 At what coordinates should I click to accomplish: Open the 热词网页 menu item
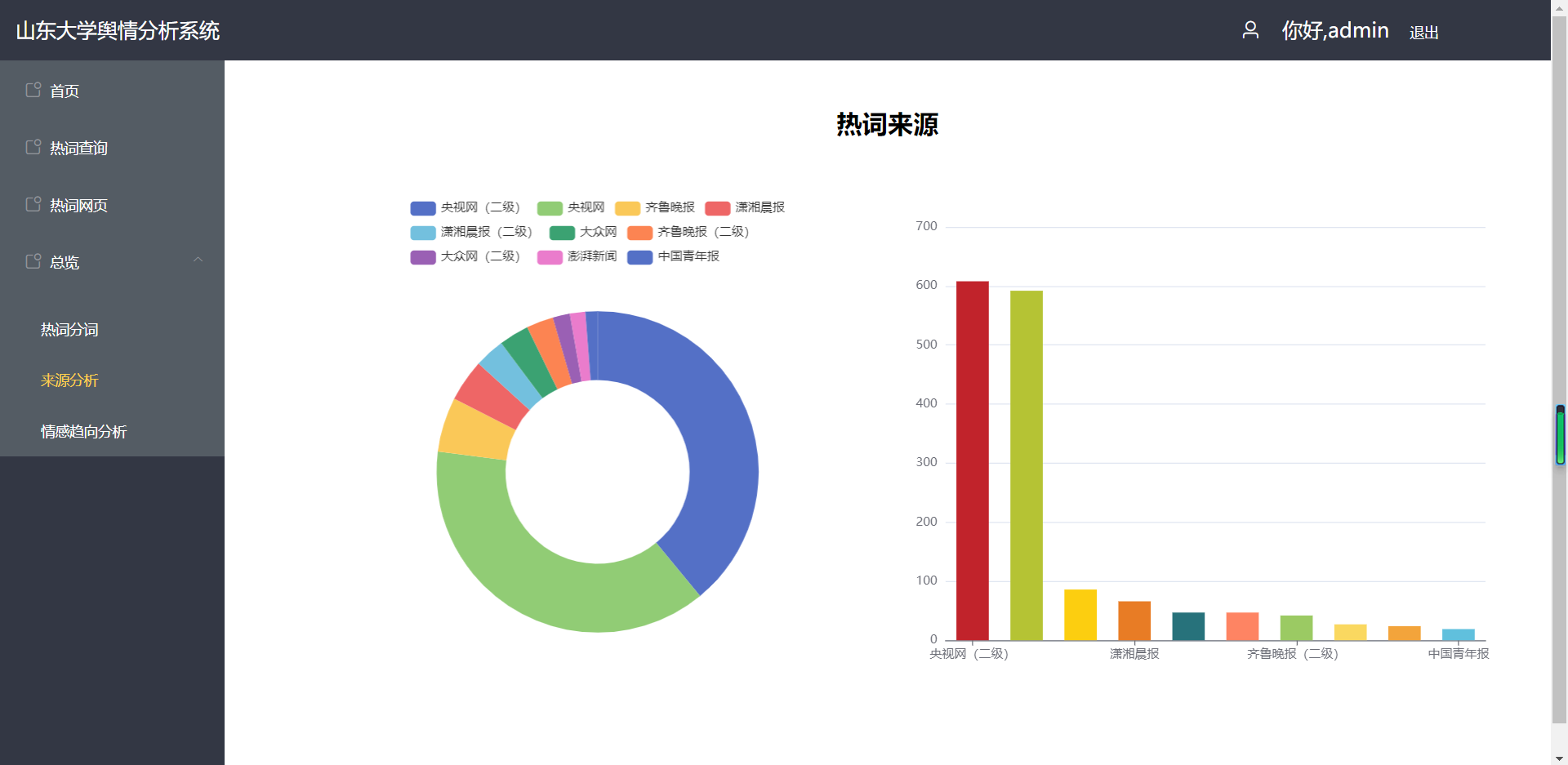coord(112,205)
